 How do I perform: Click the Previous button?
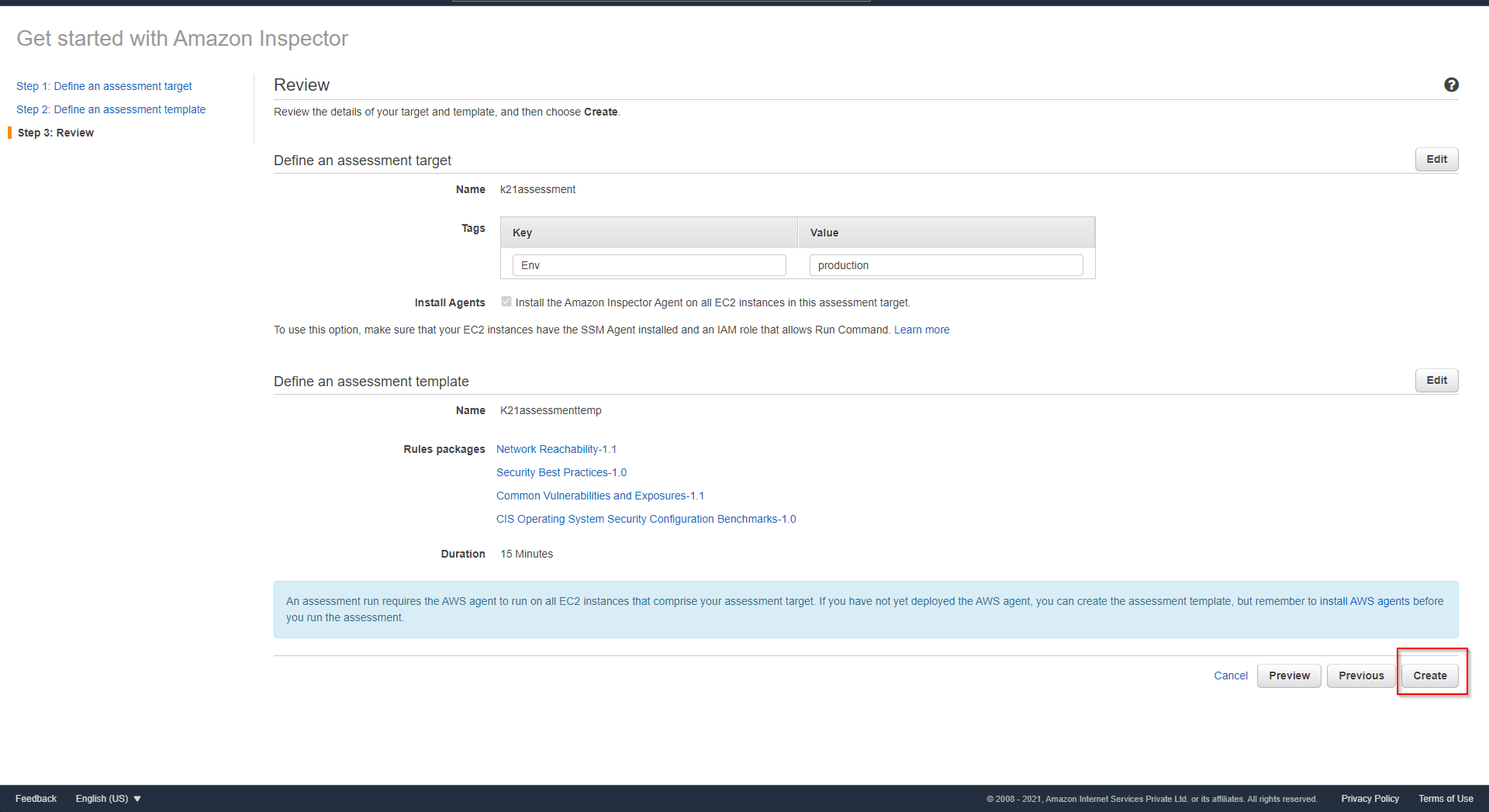coord(1360,676)
